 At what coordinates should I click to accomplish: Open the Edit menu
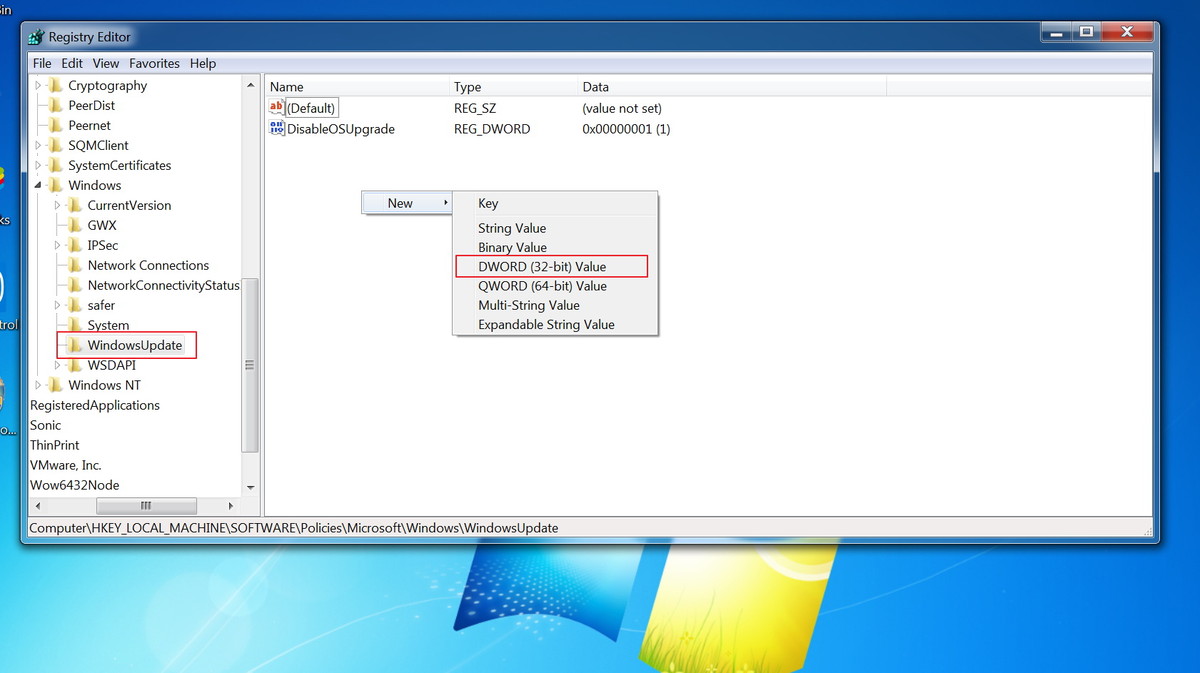(x=72, y=63)
